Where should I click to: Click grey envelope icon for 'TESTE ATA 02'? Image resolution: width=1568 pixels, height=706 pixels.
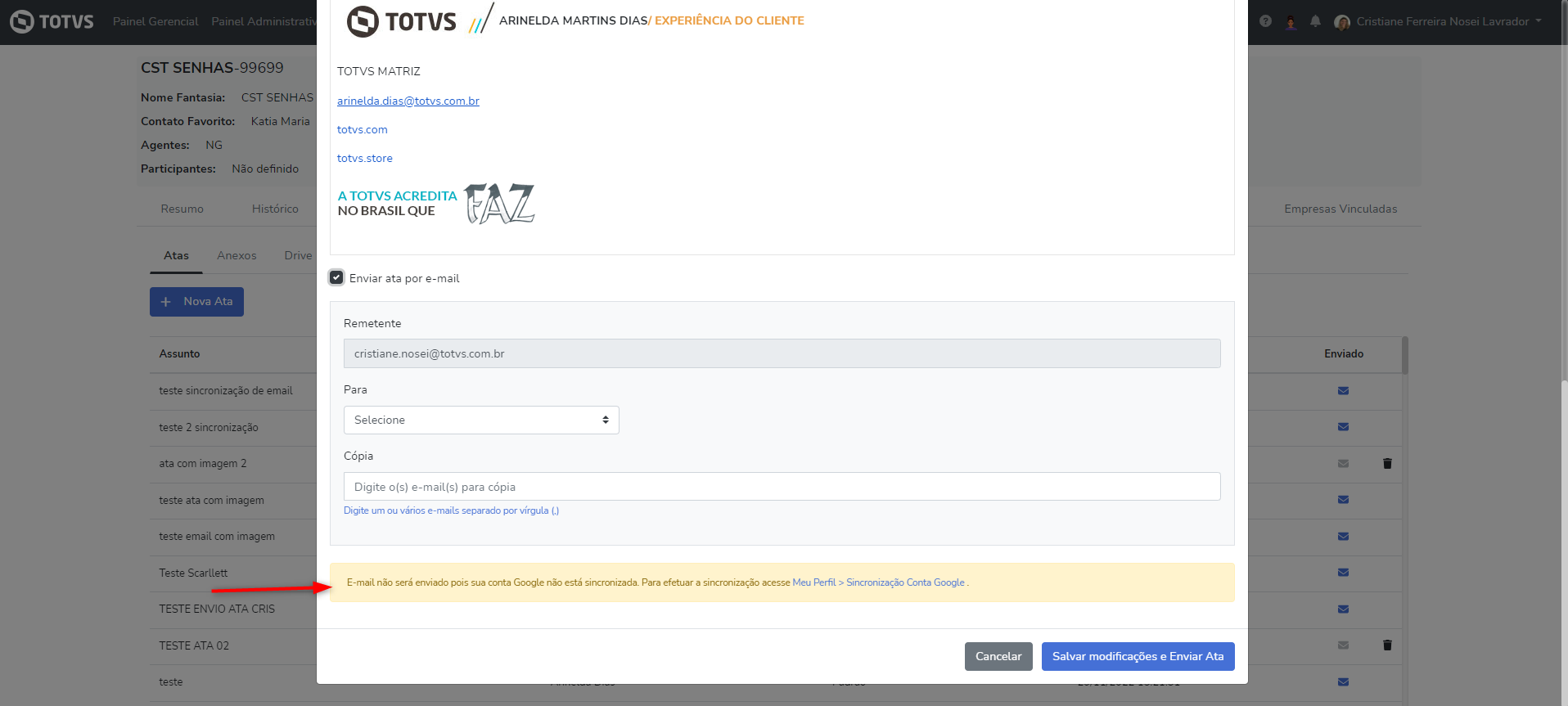1343,645
